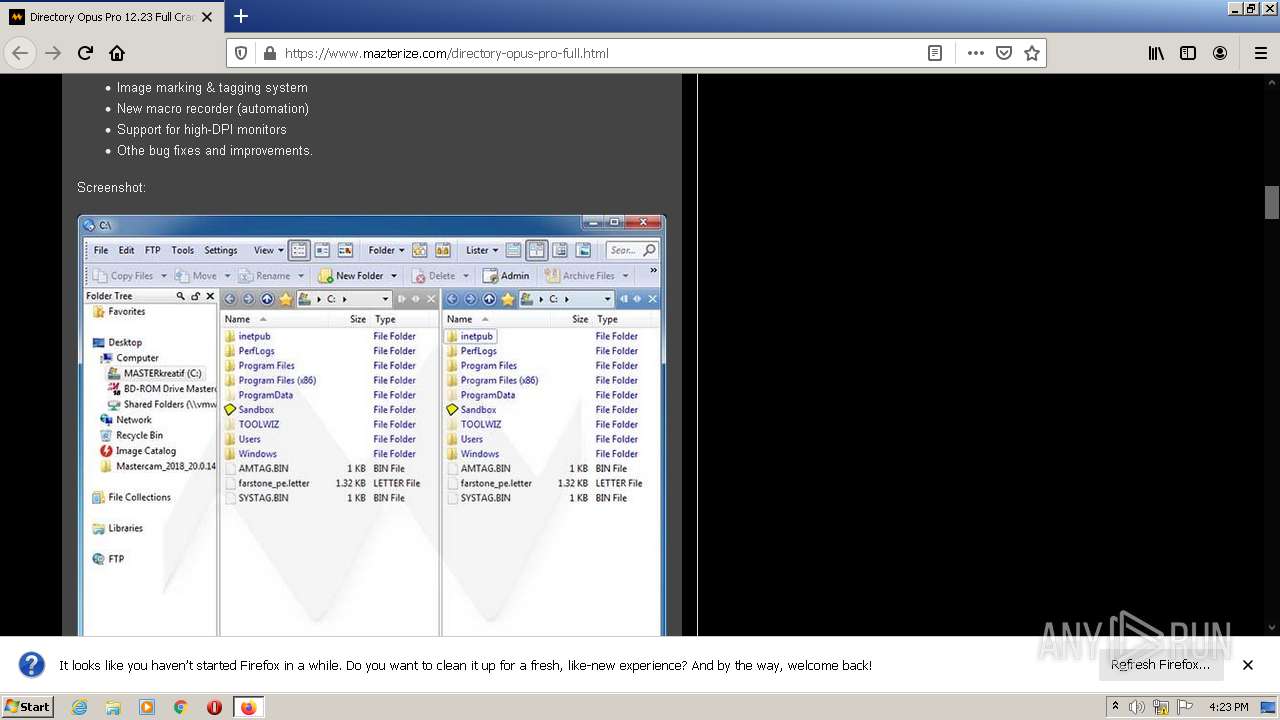The height and width of the screenshot is (720, 1280).
Task: Click Copy Files in the Opus toolbar
Action: point(126,276)
